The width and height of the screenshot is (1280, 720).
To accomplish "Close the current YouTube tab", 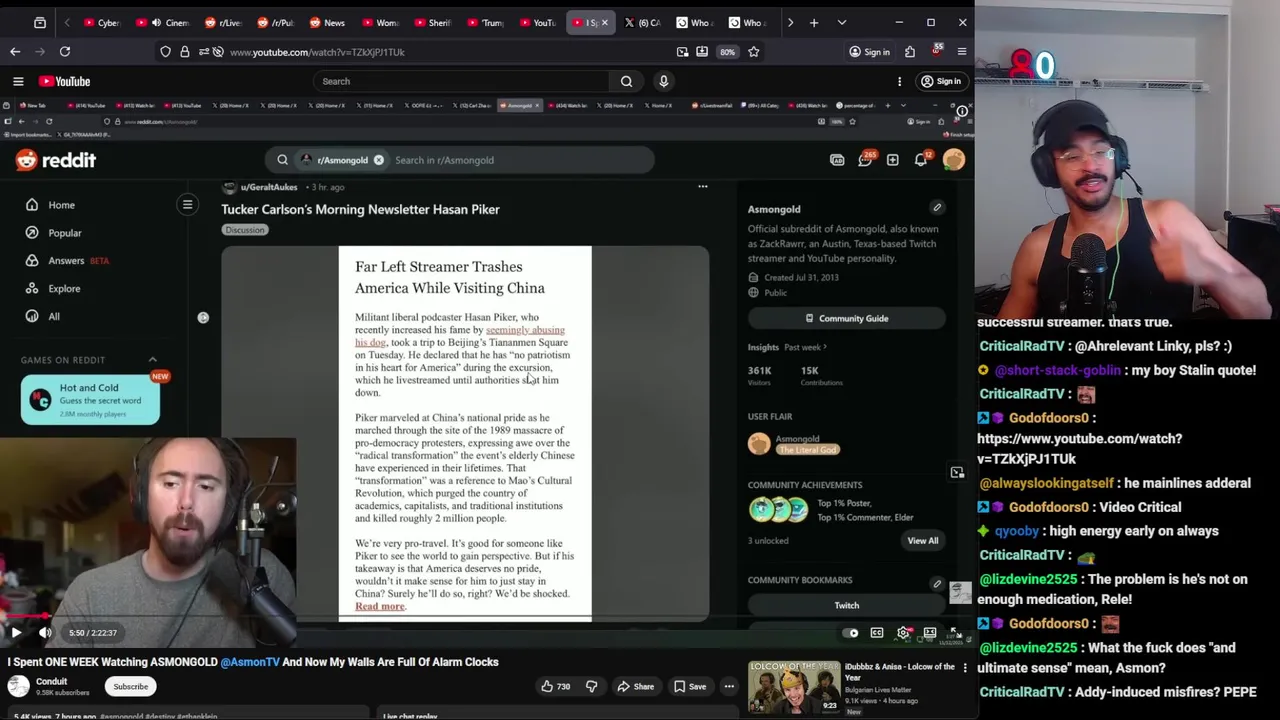I will pyautogui.click(x=604, y=22).
